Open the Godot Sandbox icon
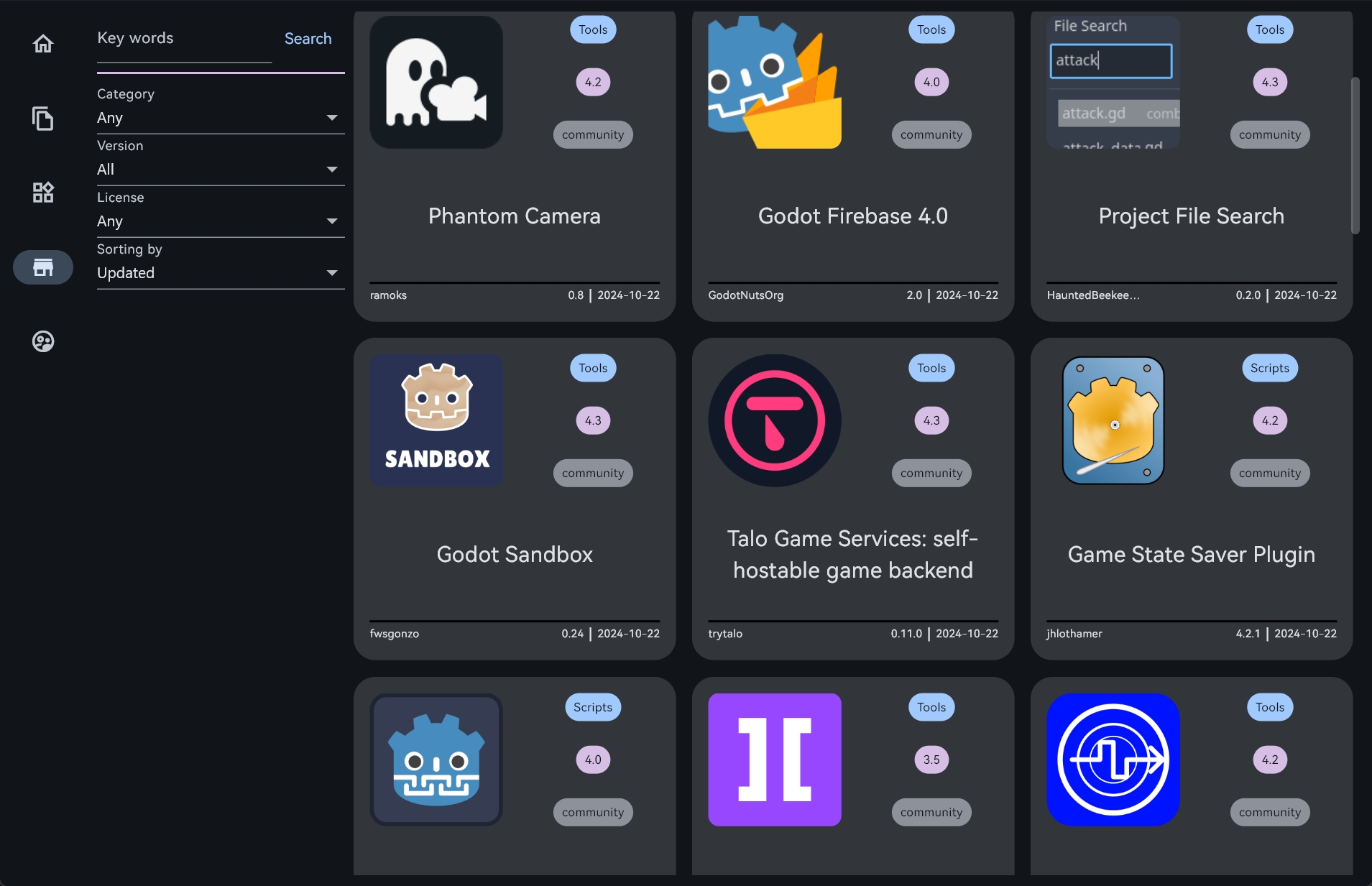 coord(436,420)
